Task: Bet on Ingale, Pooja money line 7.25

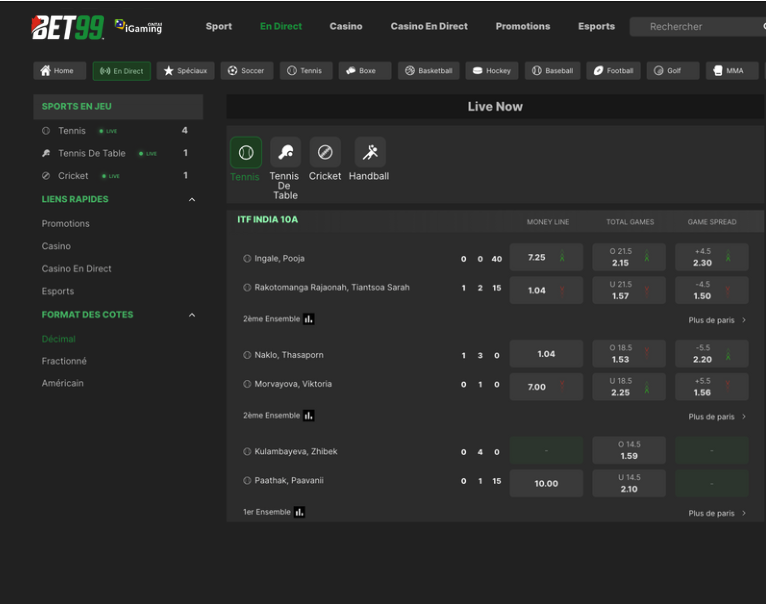Action: coord(546,258)
